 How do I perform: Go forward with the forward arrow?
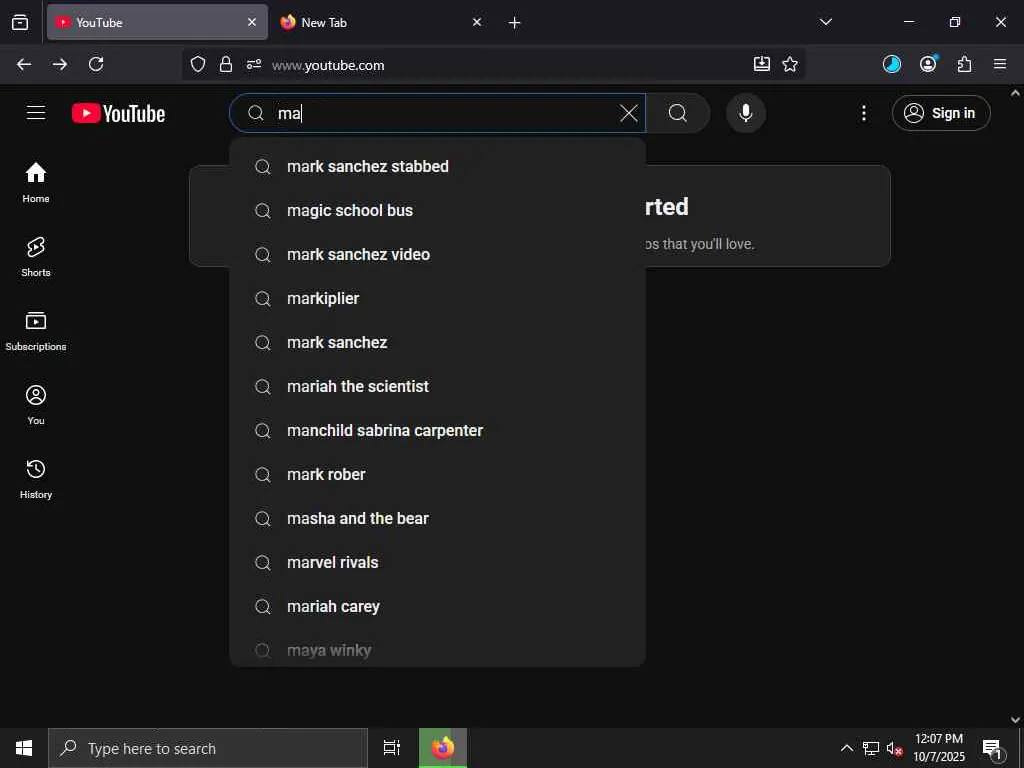(60, 64)
